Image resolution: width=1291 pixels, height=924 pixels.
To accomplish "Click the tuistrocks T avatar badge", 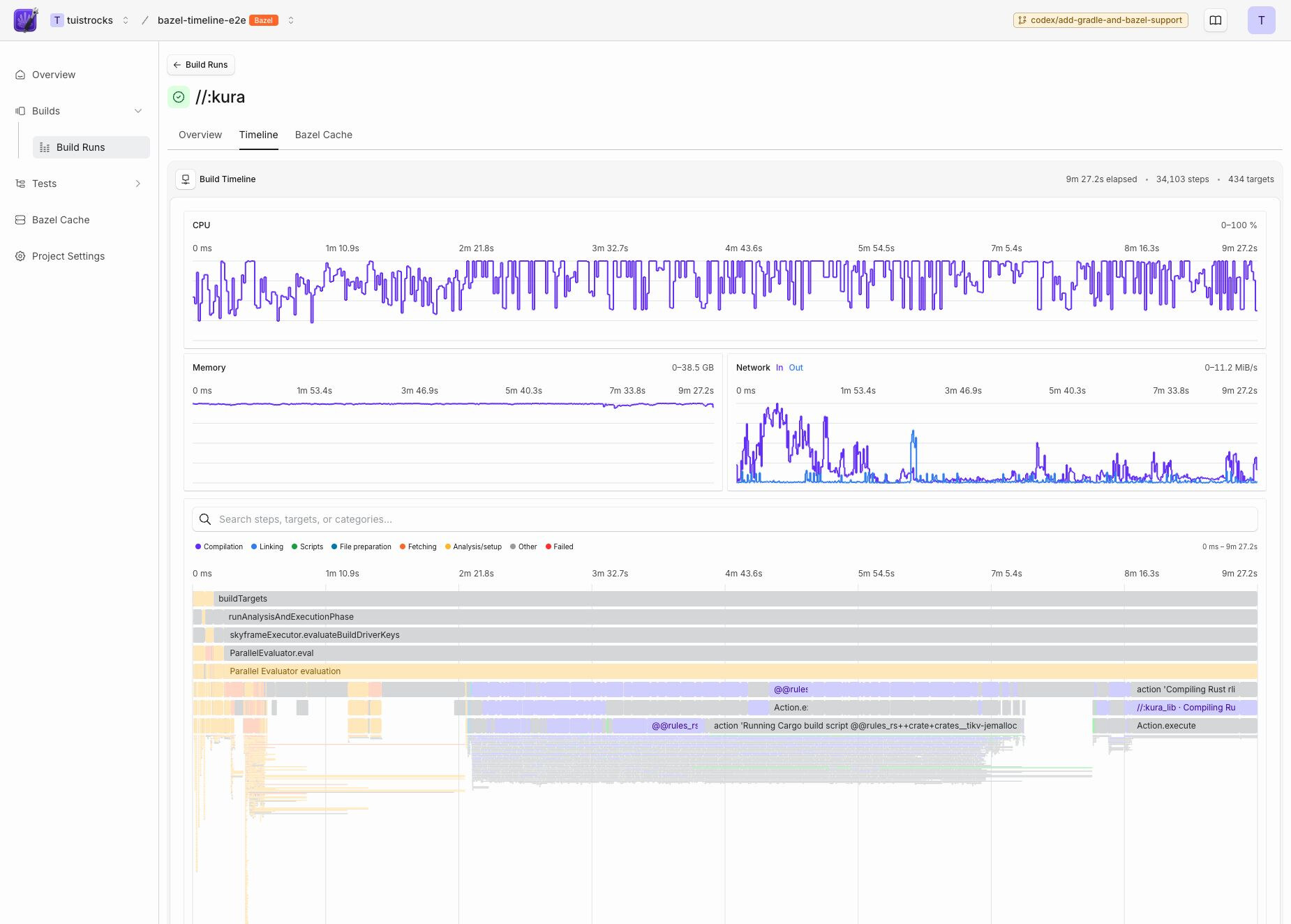I will click(57, 20).
